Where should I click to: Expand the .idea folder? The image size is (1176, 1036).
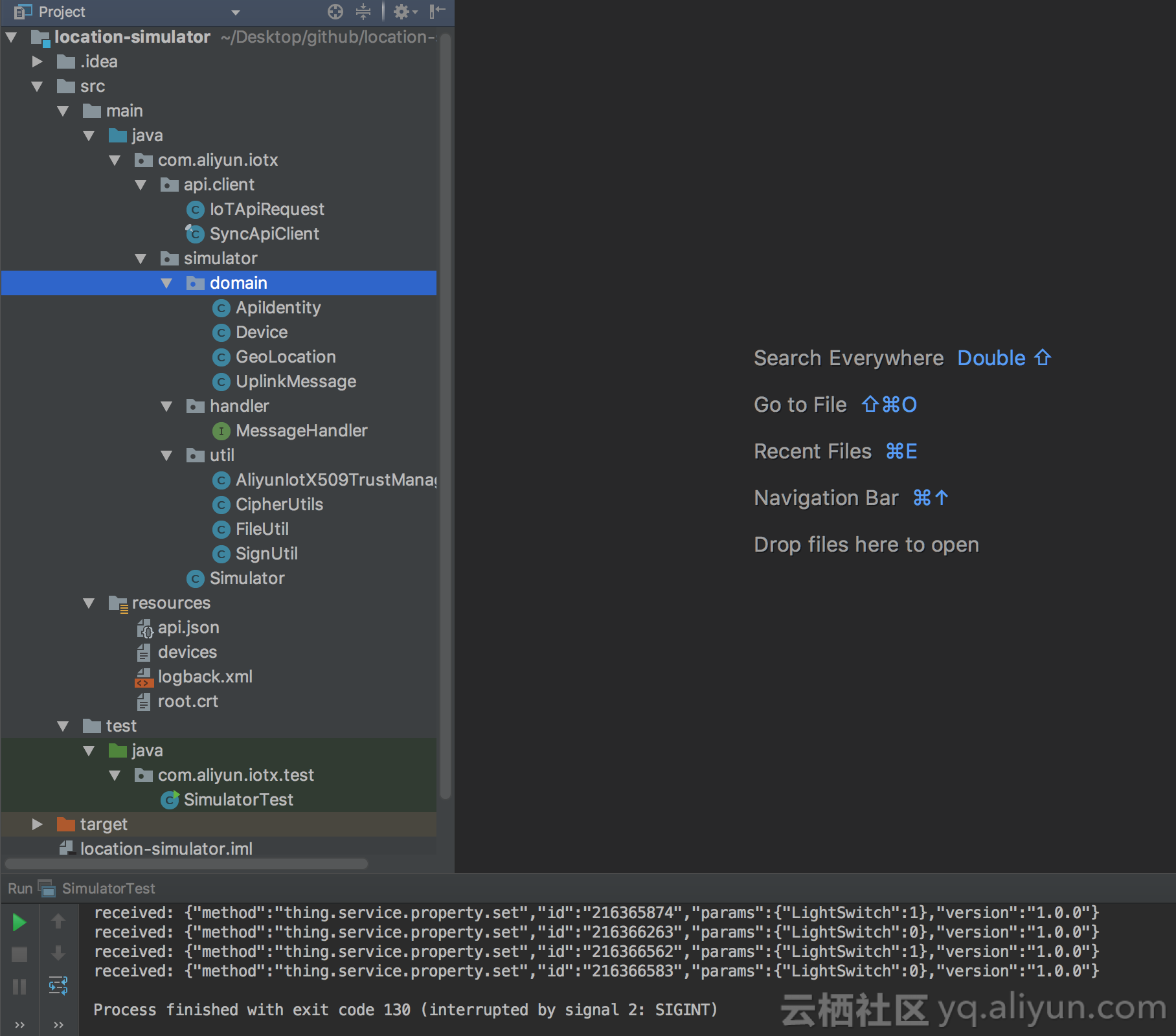[37, 62]
